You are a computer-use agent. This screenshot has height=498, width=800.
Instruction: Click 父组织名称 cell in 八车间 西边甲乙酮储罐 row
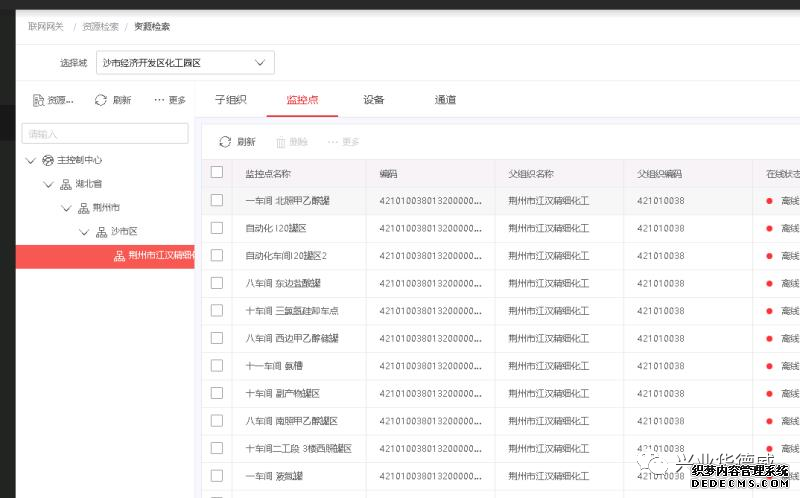pos(548,338)
